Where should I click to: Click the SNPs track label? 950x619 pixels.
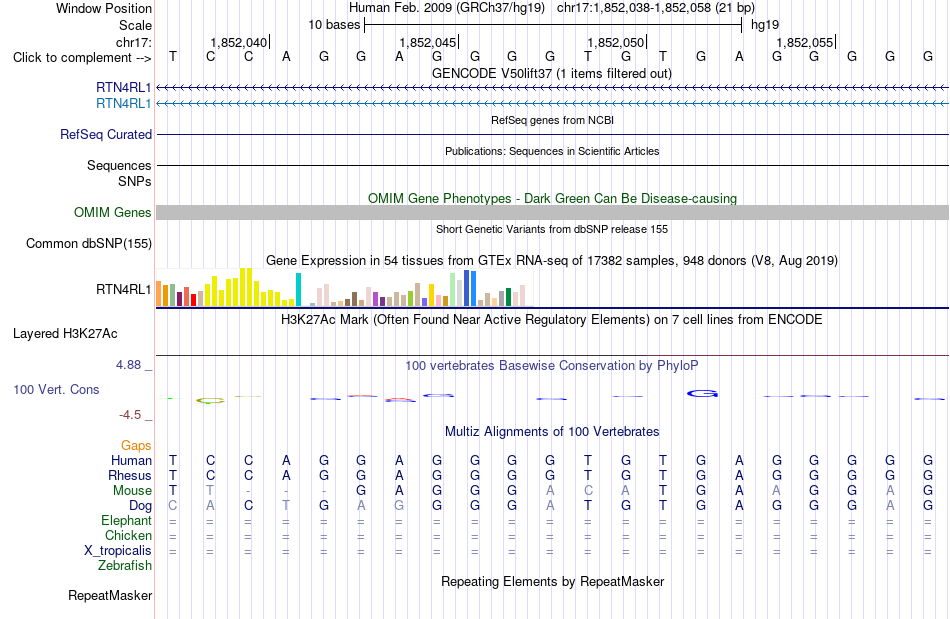pos(135,181)
